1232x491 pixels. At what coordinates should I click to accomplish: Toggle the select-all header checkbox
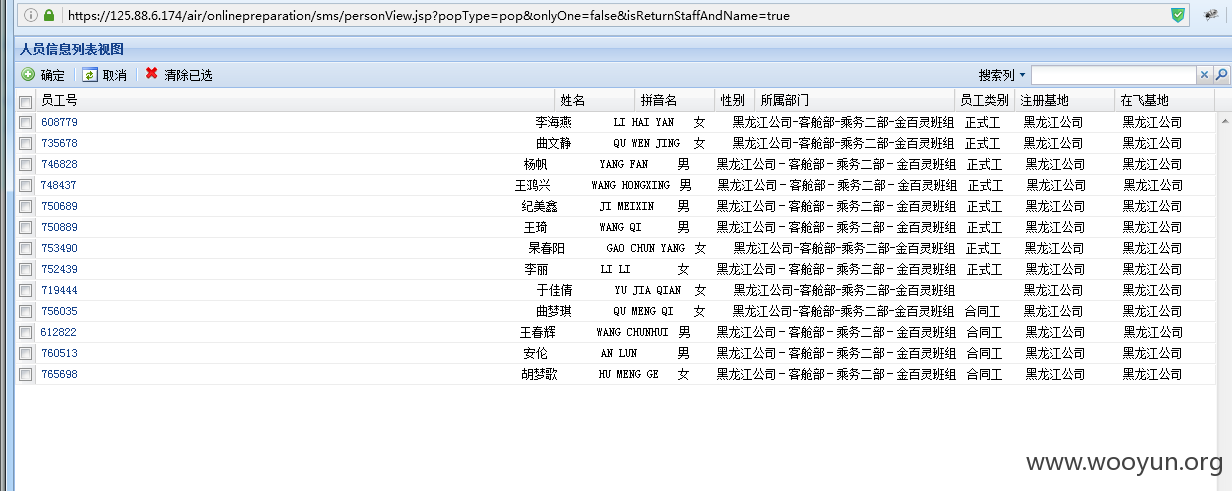25,101
